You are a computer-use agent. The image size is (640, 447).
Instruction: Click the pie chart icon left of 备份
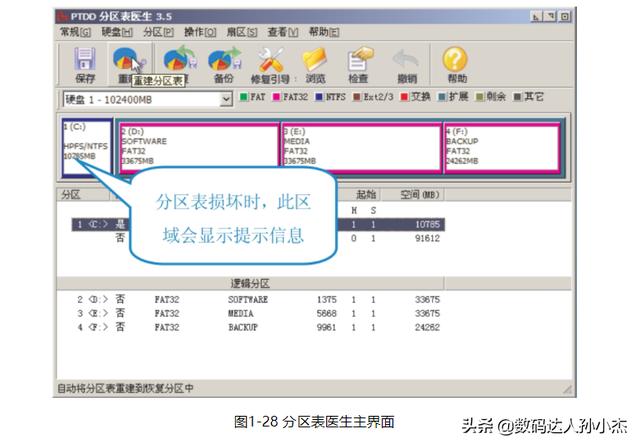[179, 59]
